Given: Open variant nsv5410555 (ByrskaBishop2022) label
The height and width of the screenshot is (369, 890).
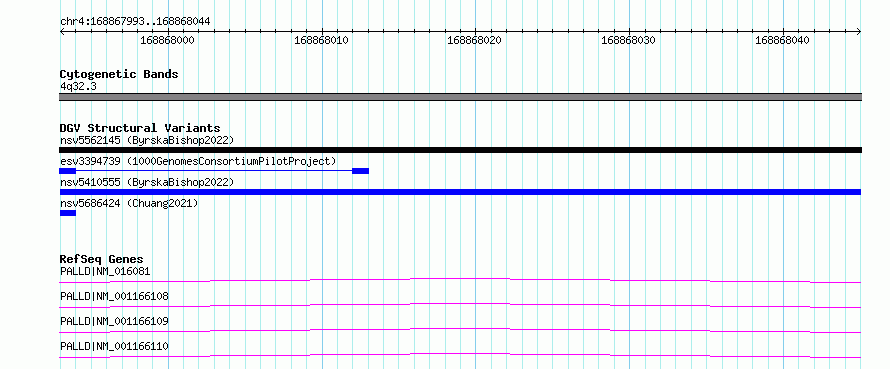Looking at the screenshot, I should pos(147,182).
